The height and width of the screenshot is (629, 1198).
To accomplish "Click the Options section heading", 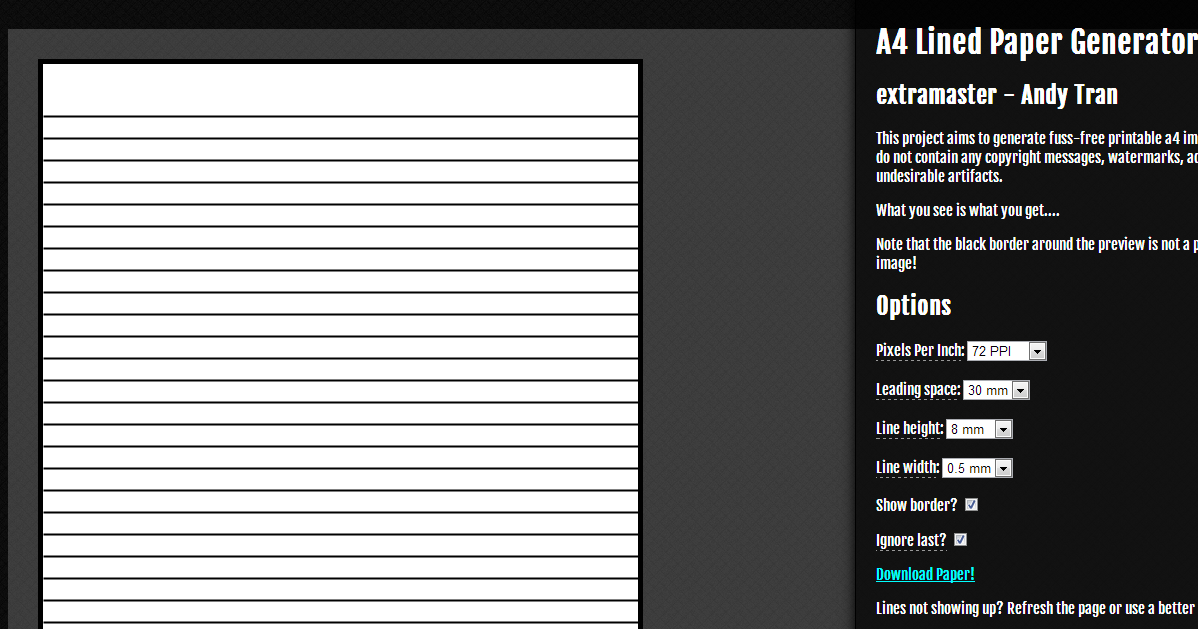I will [913, 305].
